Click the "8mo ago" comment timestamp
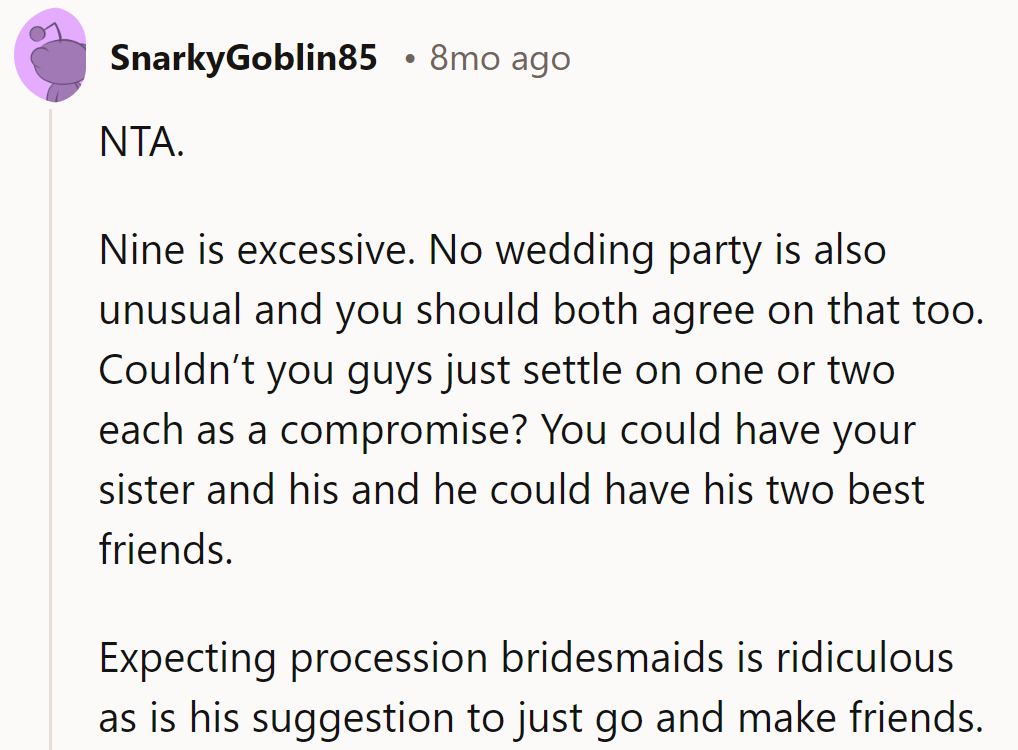The width and height of the screenshot is (1018, 750). click(x=500, y=59)
